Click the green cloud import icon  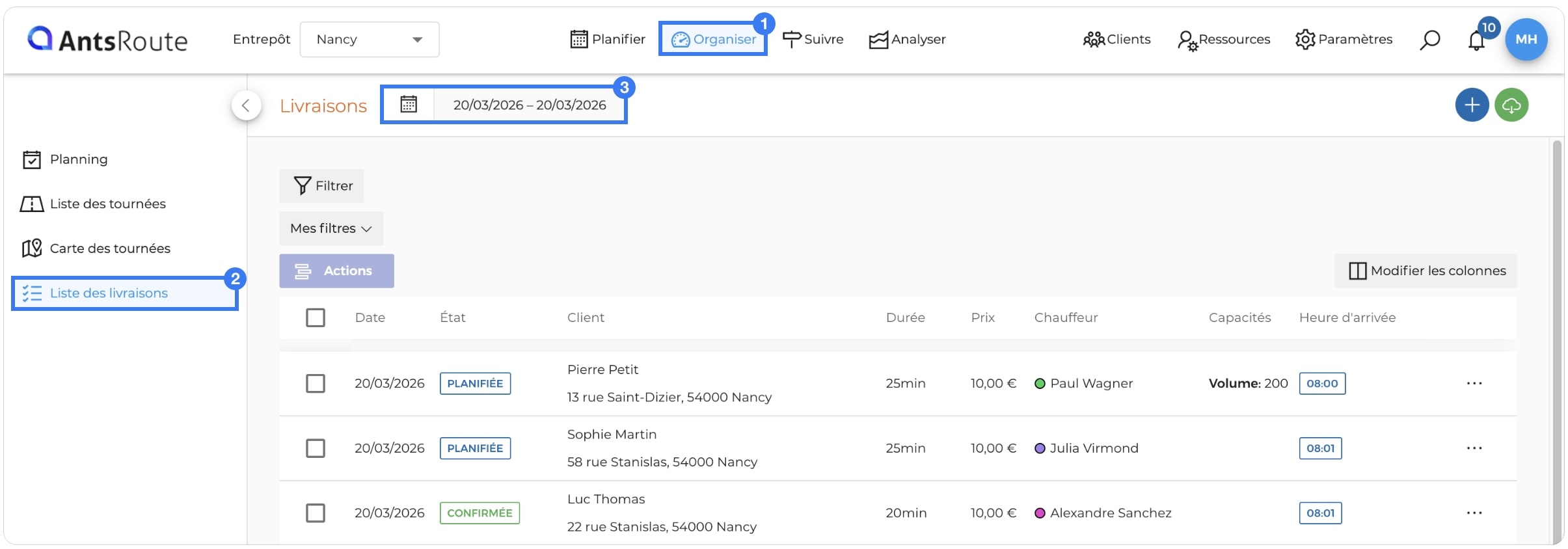tap(1511, 105)
